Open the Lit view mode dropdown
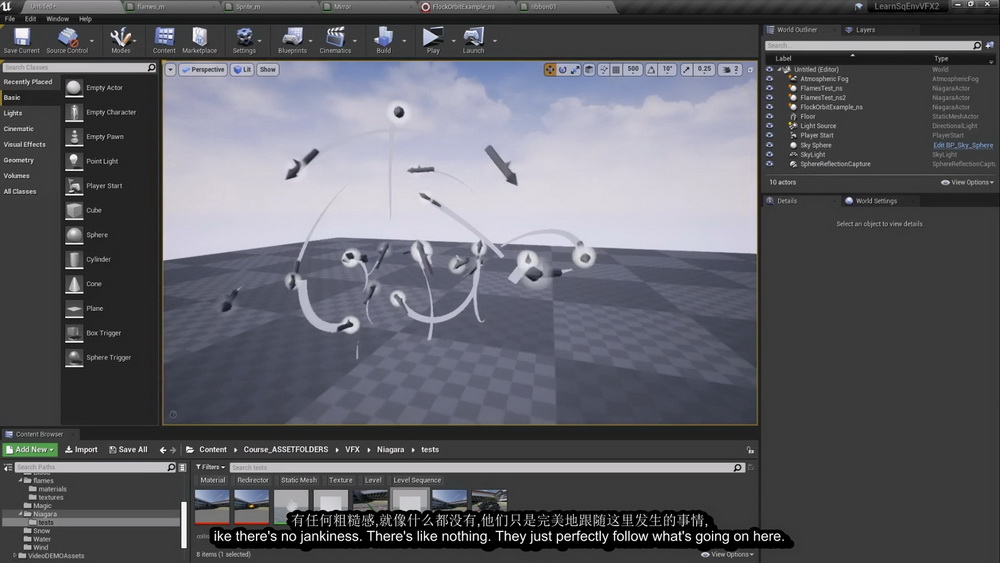 tap(242, 69)
